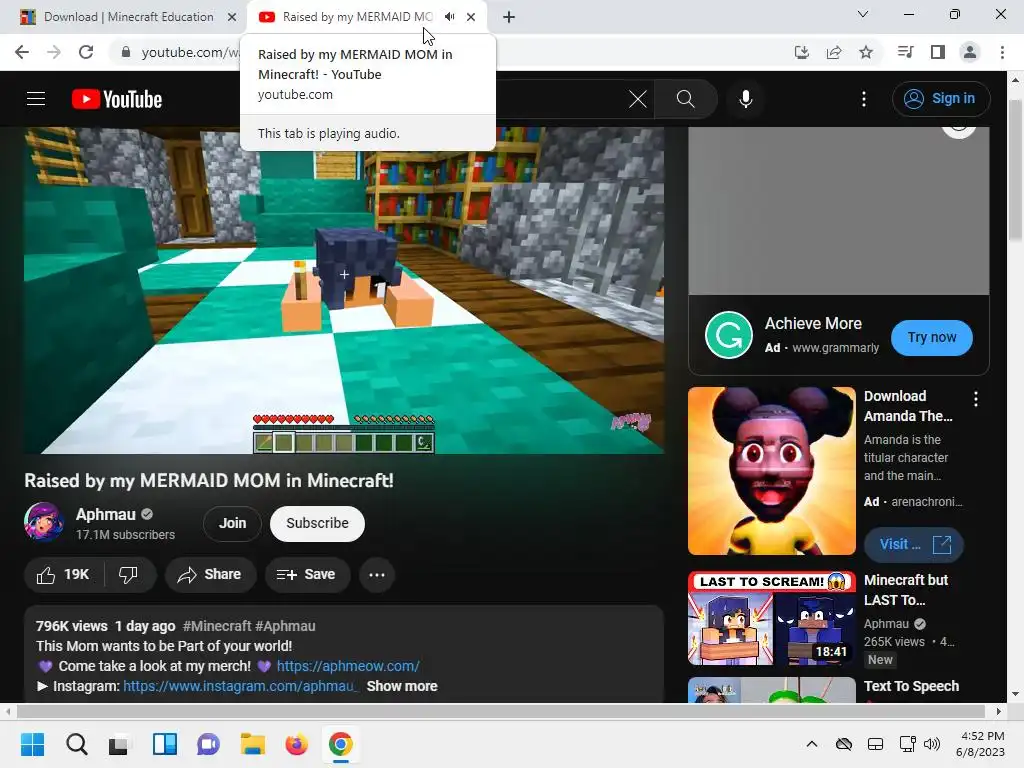Go back in the browser
Image resolution: width=1024 pixels, height=768 pixels.
point(22,52)
